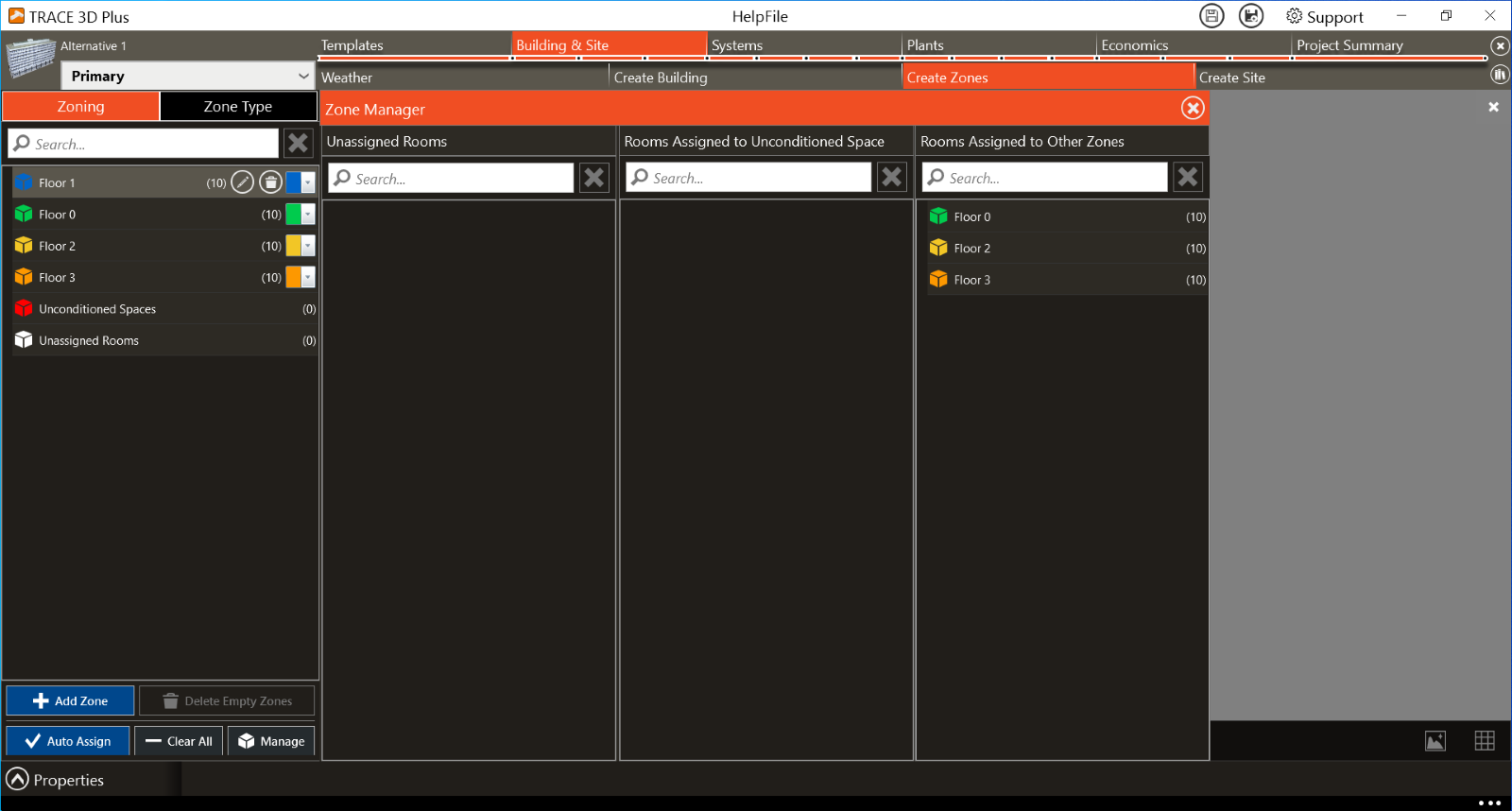Click the image view icon at bottom right
The height and width of the screenshot is (811, 1512).
1435,741
